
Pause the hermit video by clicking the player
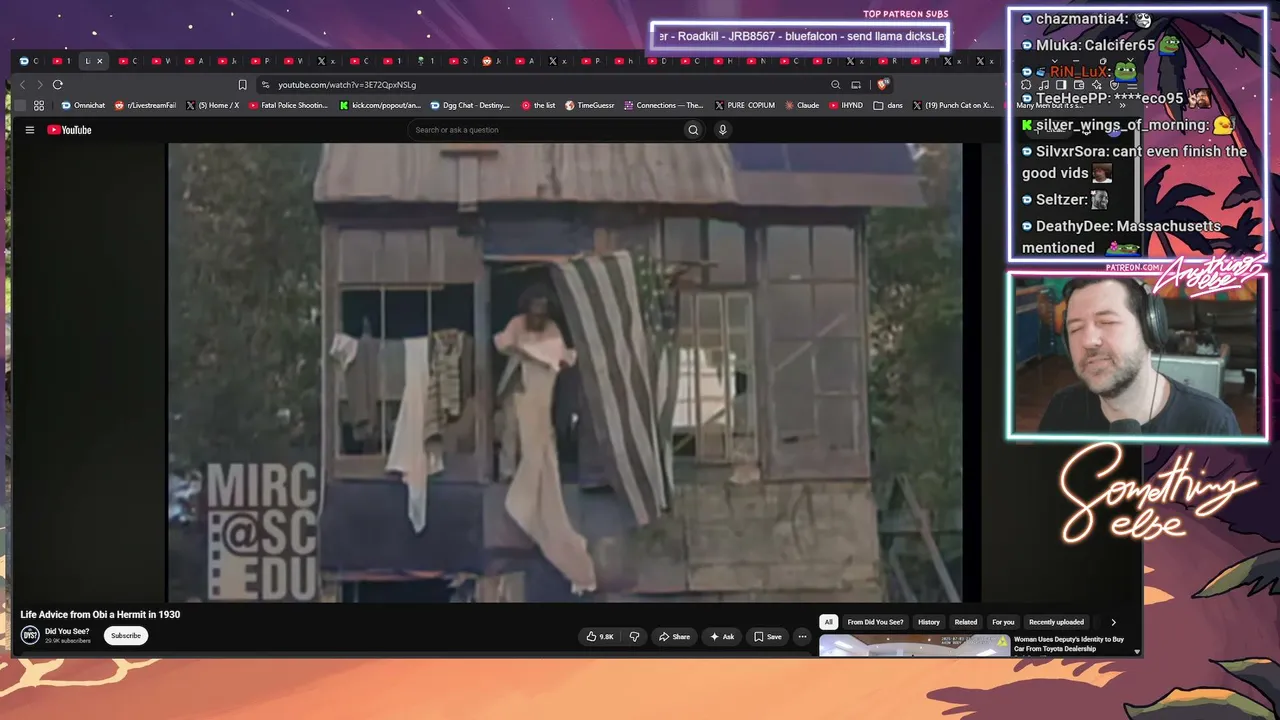coord(565,372)
